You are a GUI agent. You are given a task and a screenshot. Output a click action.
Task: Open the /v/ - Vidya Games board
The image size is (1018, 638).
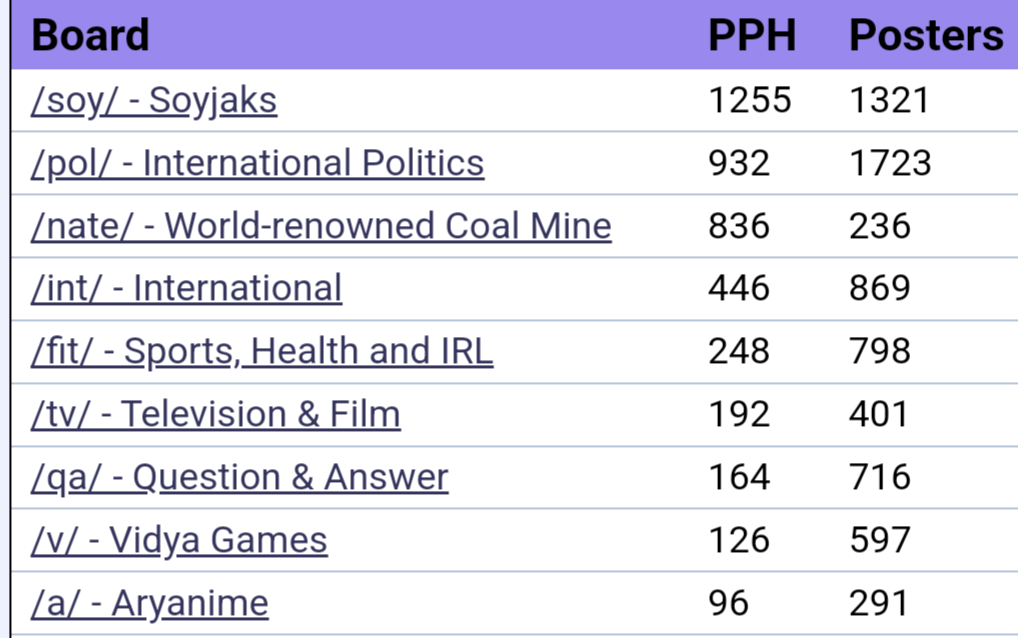click(179, 540)
